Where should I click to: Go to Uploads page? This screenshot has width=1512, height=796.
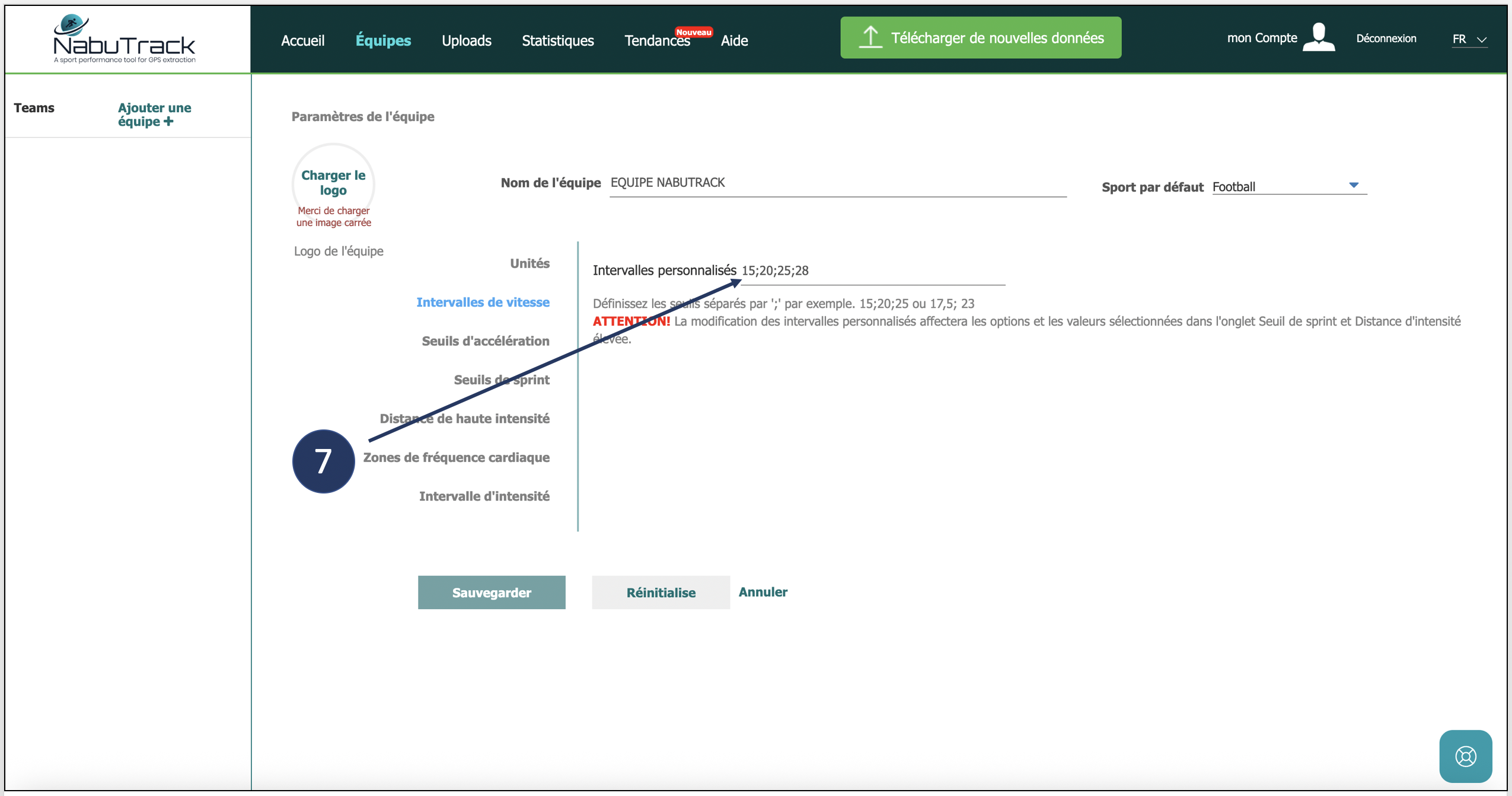point(466,40)
